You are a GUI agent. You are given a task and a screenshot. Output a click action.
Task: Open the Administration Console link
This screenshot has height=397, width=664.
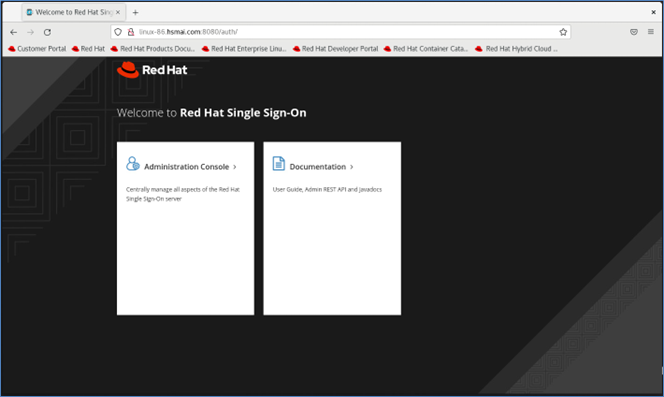pyautogui.click(x=186, y=167)
